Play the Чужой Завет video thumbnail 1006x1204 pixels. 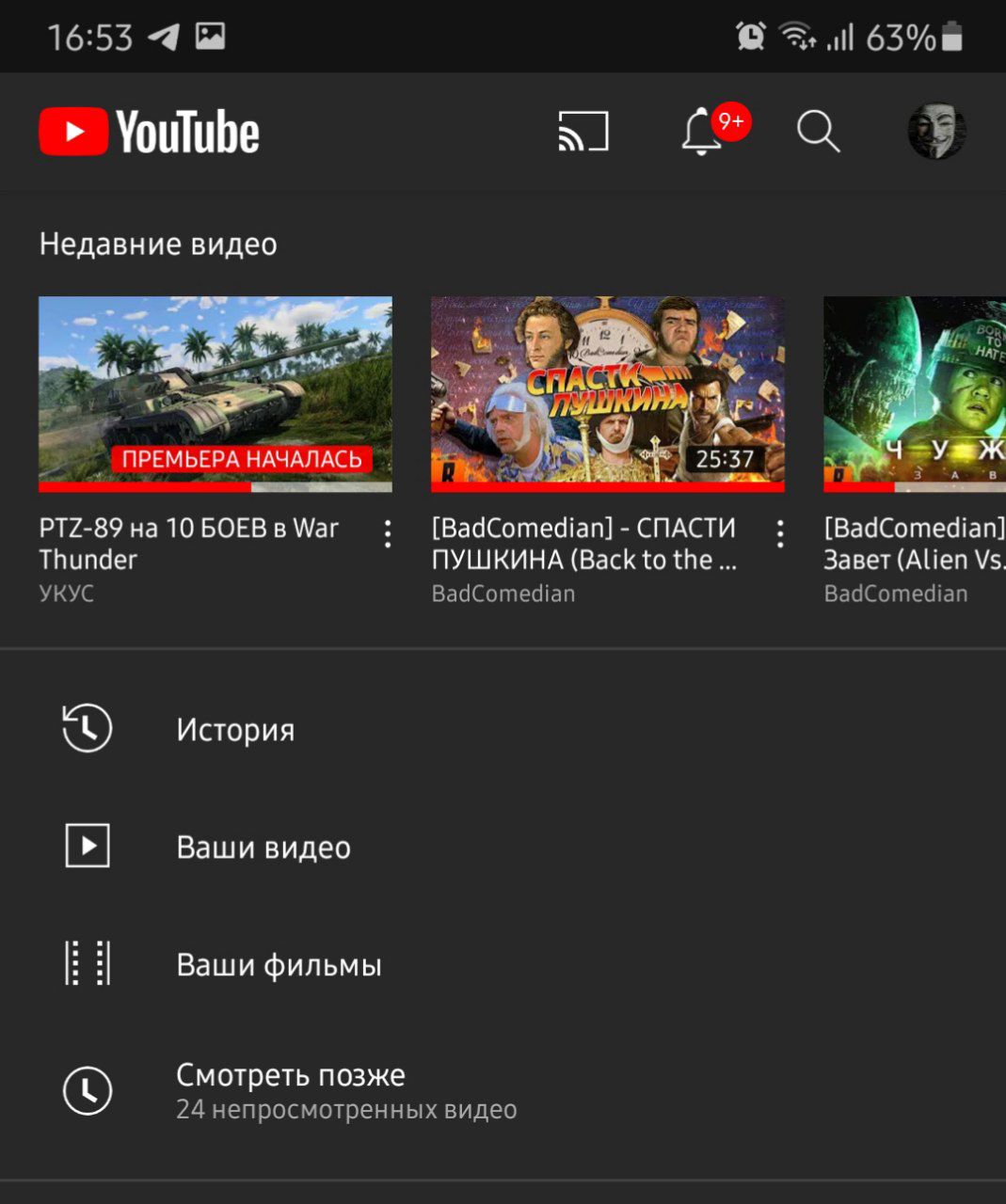[915, 394]
